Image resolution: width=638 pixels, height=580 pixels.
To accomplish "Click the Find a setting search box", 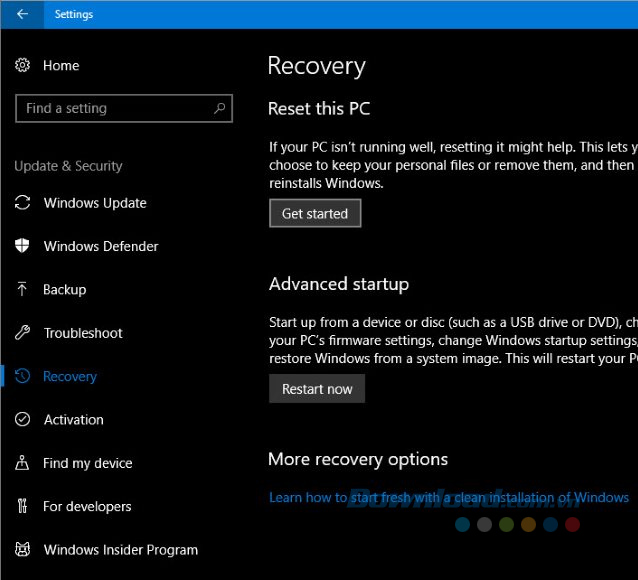I will (124, 108).
